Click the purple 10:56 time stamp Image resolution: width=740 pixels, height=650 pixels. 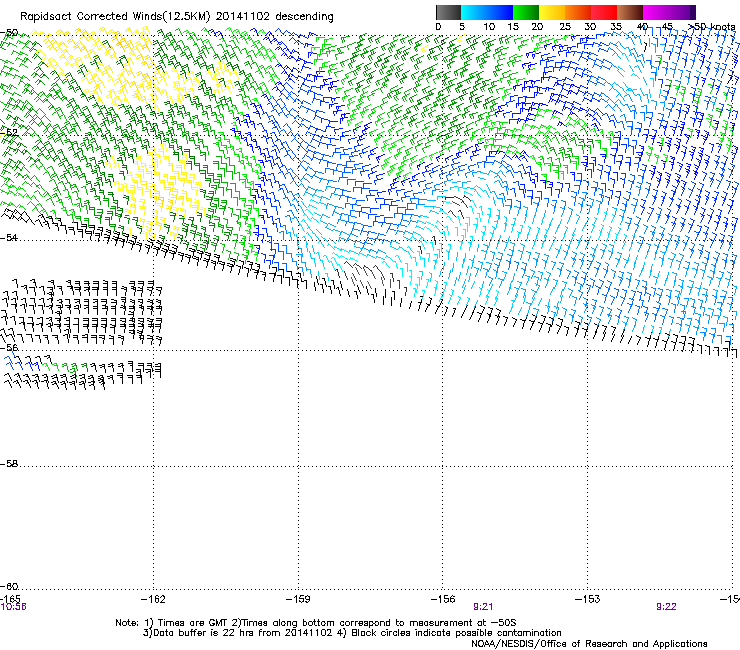[13, 607]
